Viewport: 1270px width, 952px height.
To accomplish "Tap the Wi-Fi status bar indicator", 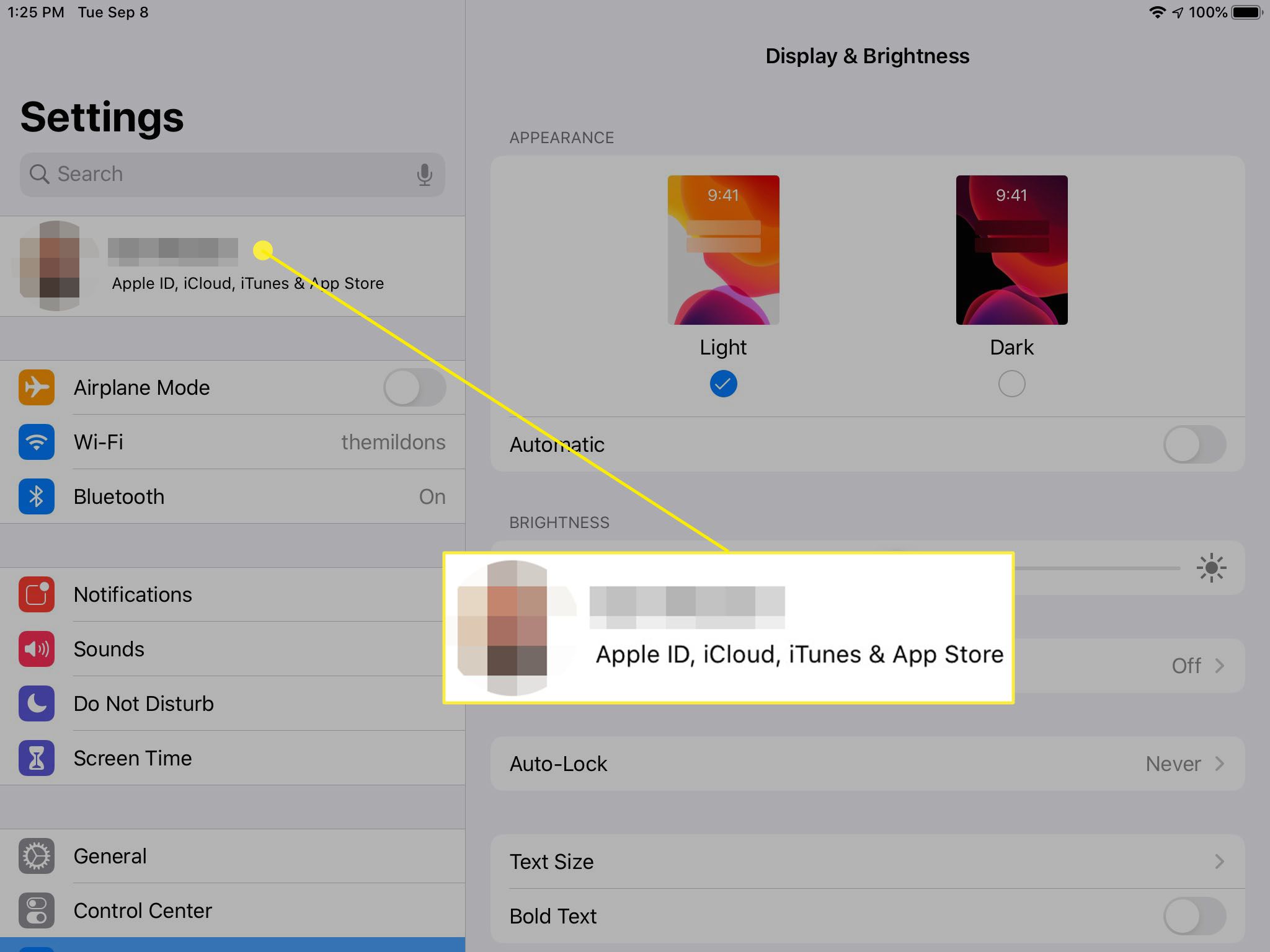I will click(x=1157, y=12).
